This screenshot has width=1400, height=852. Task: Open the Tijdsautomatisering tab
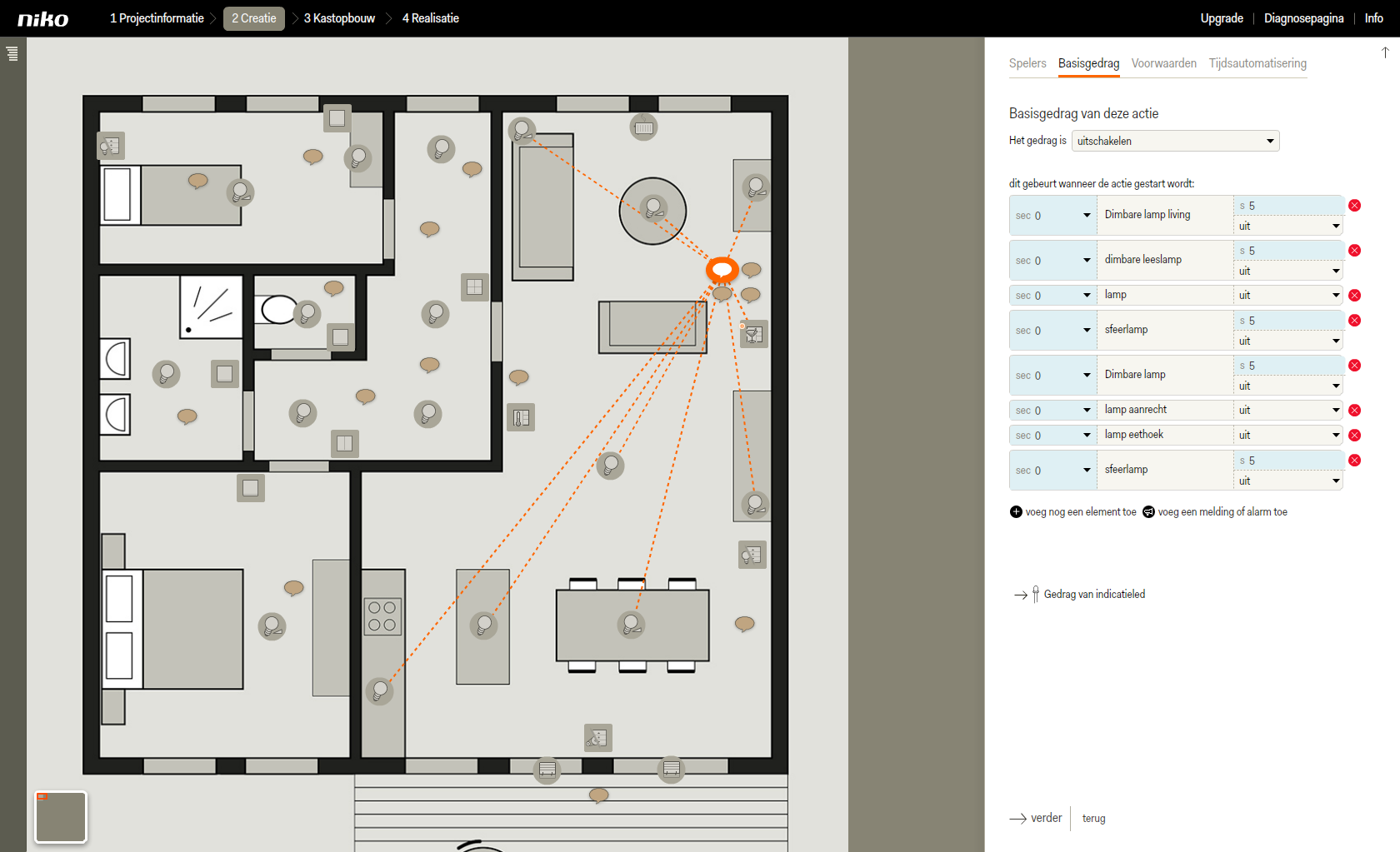point(1257,63)
